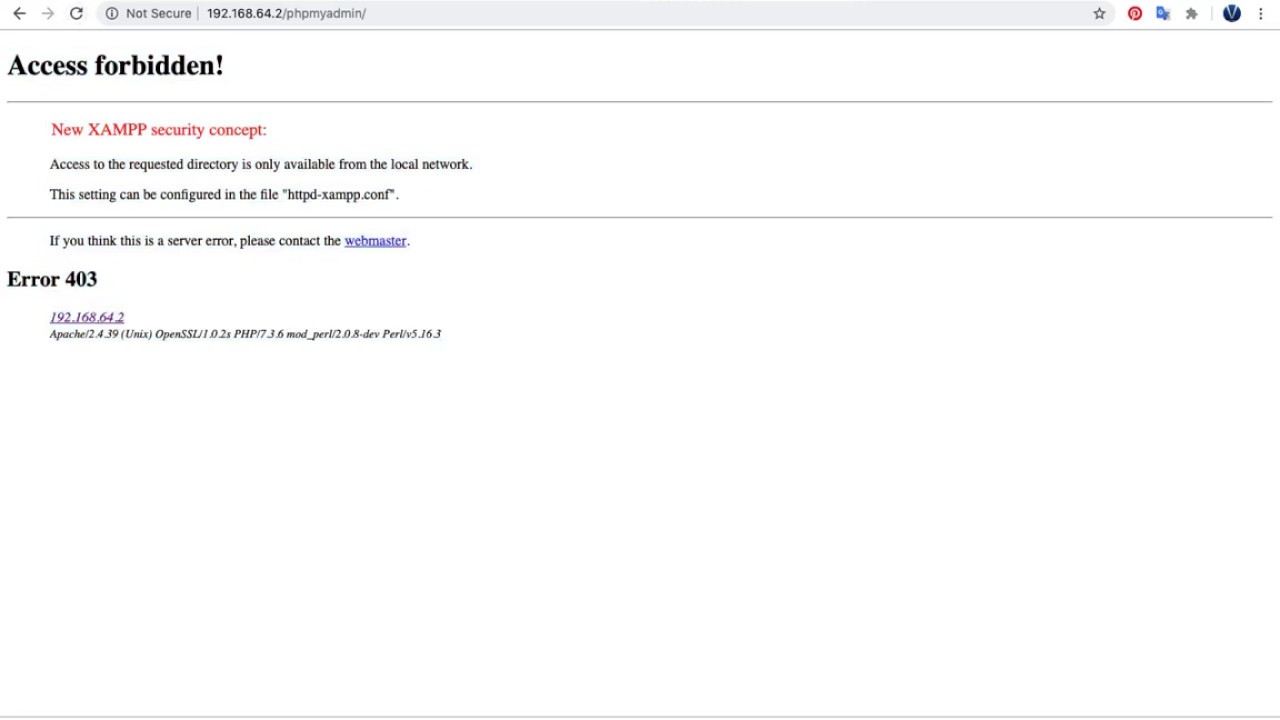Open the Chrome three-dot menu
Viewport: 1280px width, 720px height.
point(1260,13)
